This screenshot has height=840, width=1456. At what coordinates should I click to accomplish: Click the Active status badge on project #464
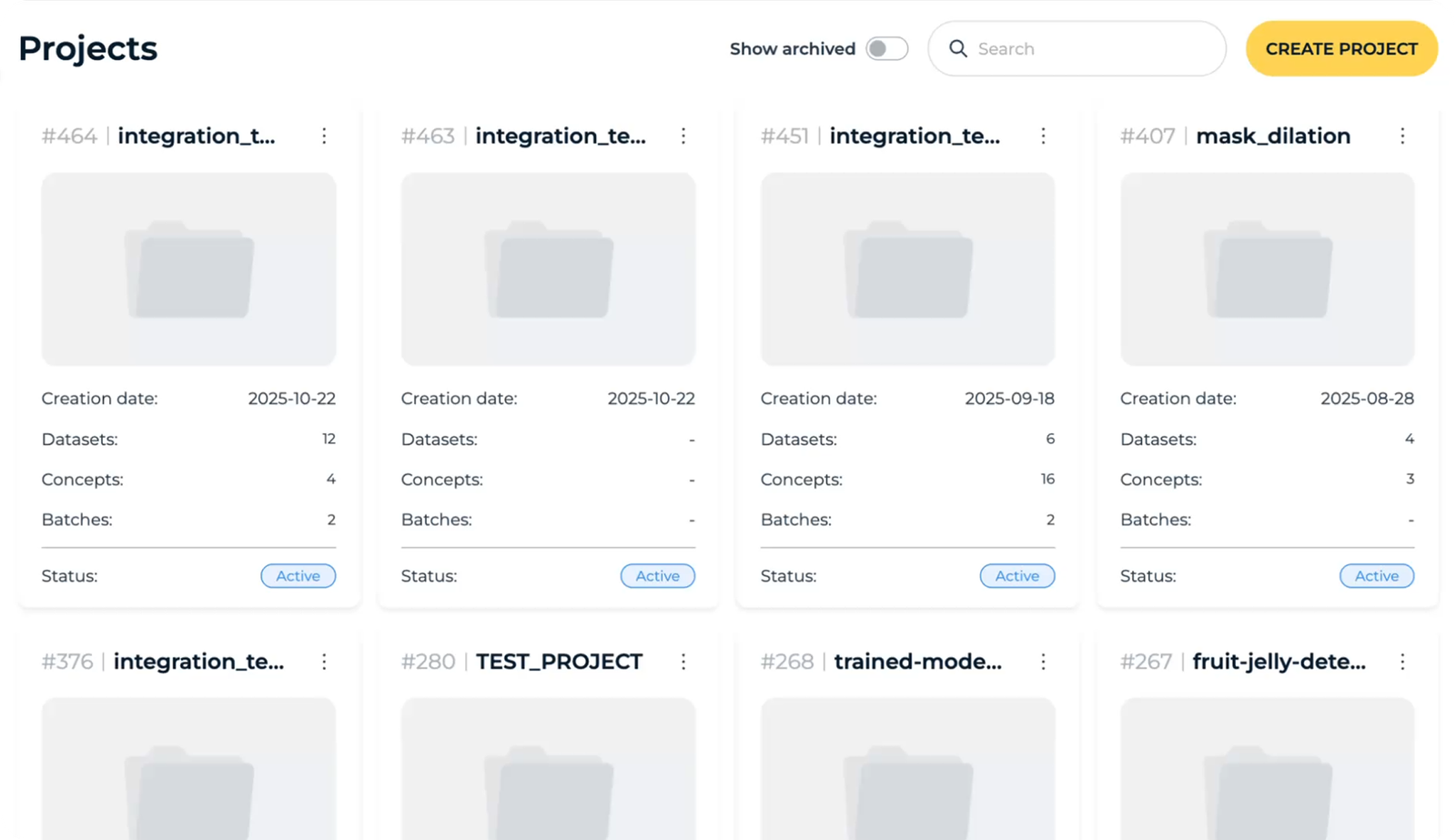(x=298, y=575)
